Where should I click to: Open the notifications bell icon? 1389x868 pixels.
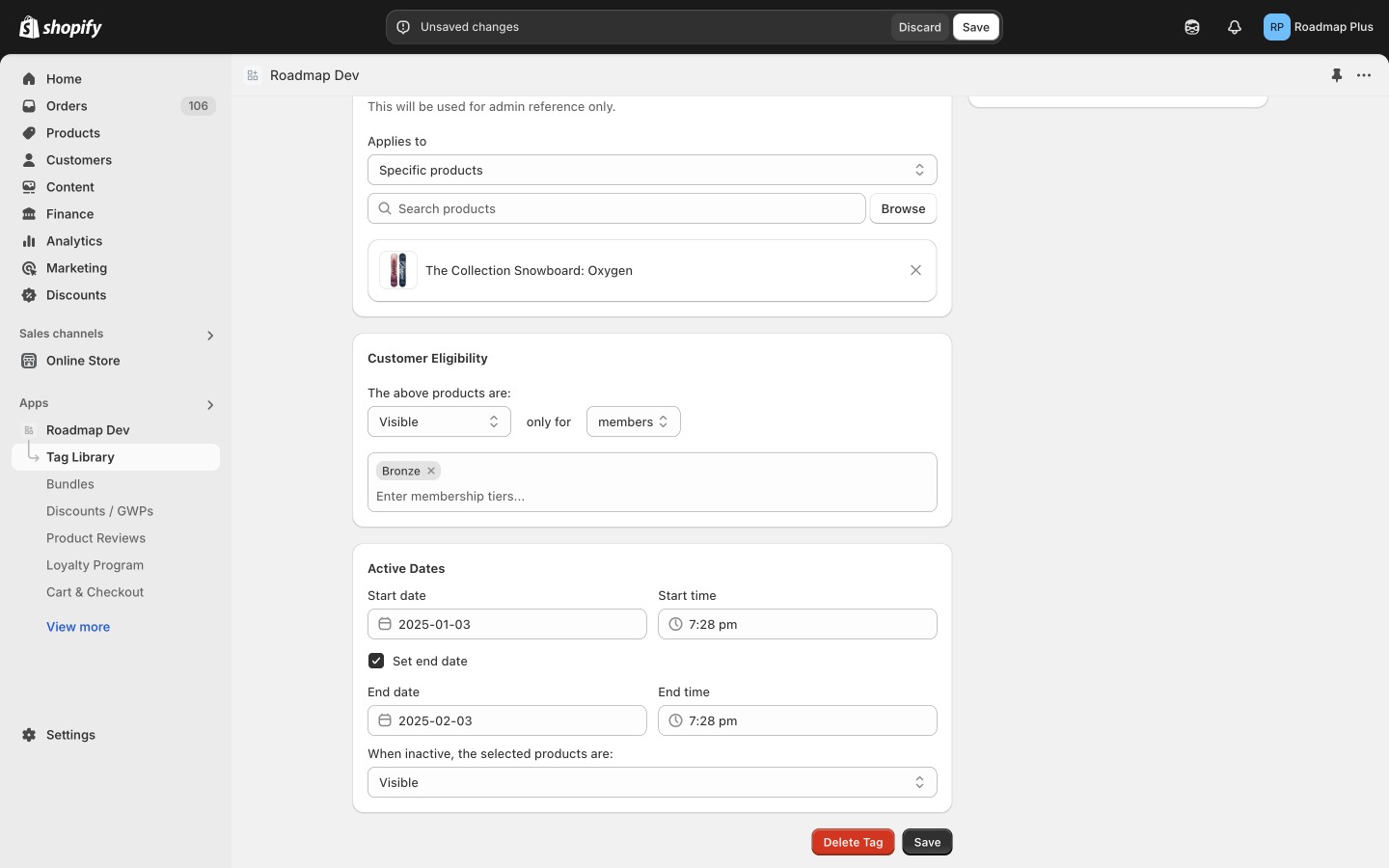(1235, 27)
